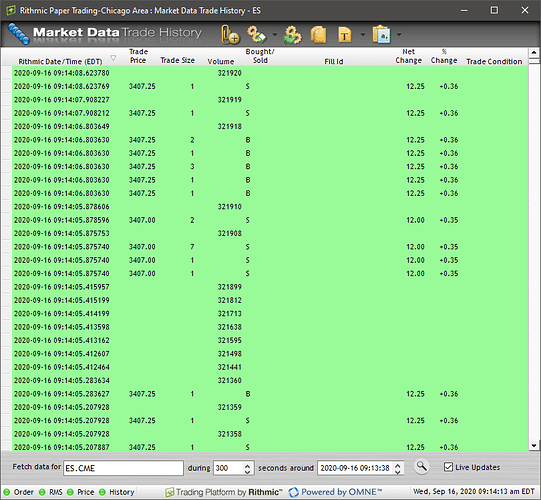Open dropdown arrow beside the T icon
Viewport: 541px width, 500px height.
click(363, 35)
